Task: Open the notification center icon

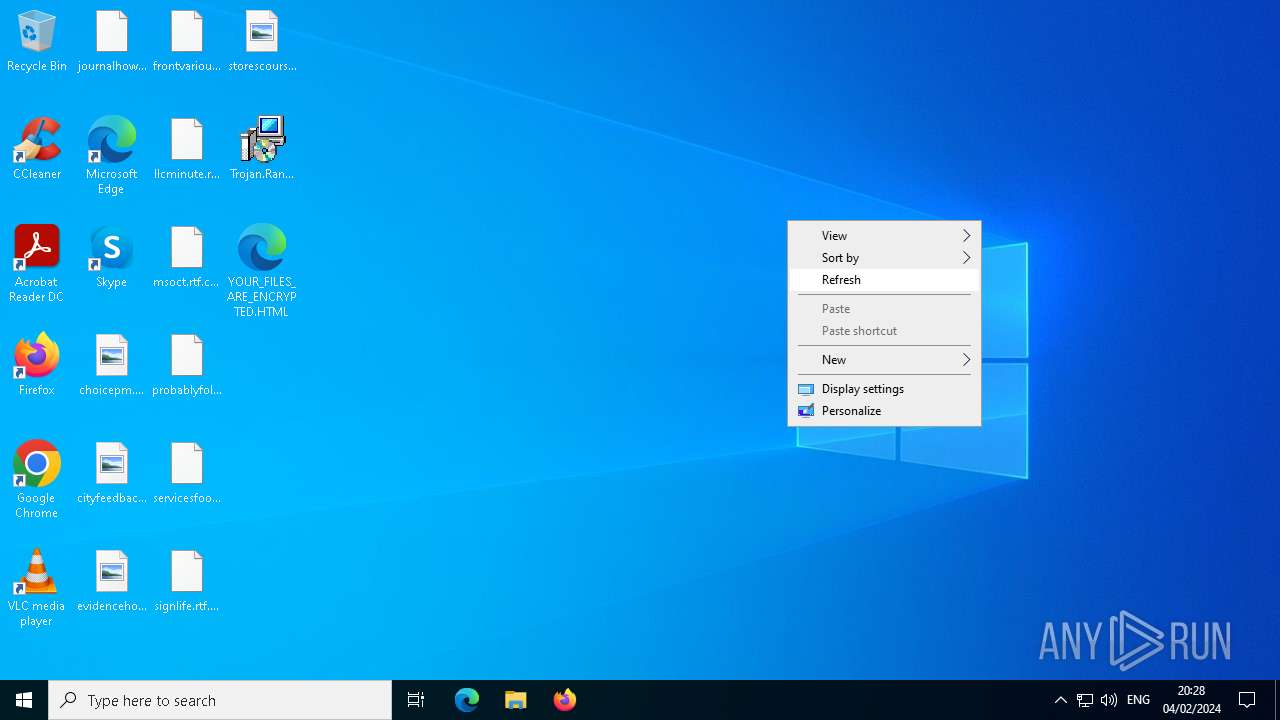Action: coord(1248,700)
